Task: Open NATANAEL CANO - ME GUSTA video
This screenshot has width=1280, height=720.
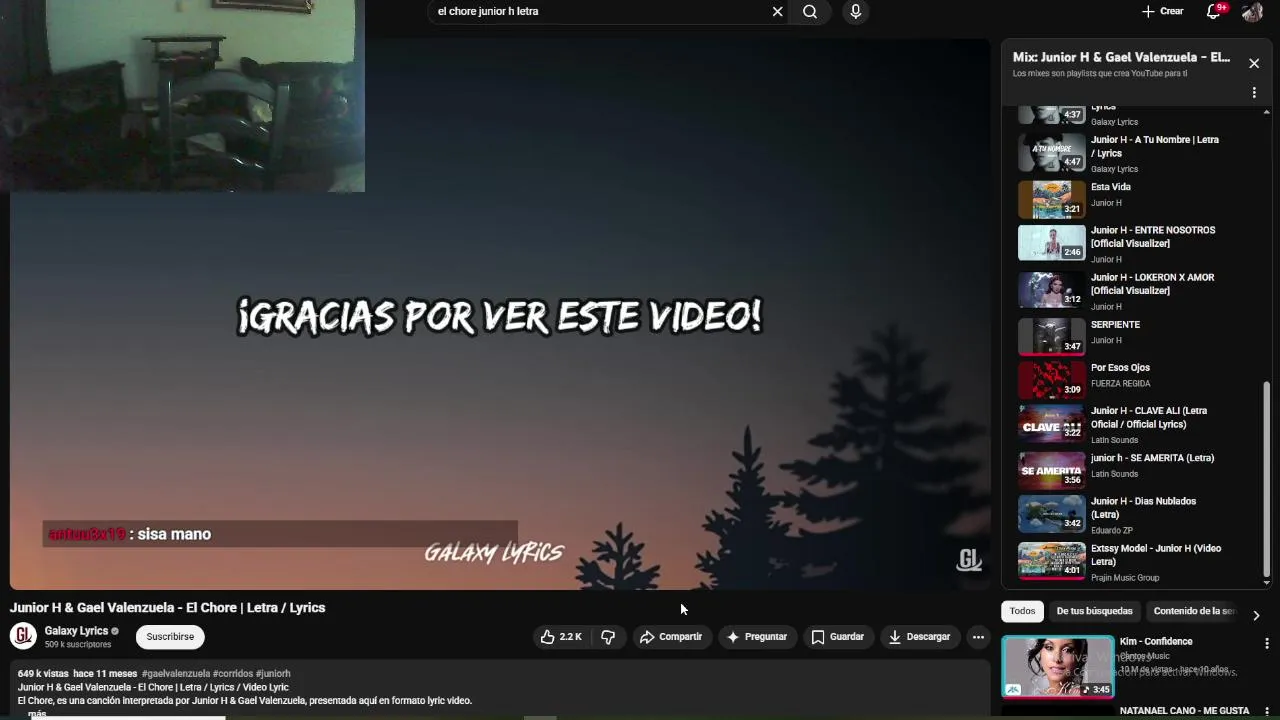Action: [1184, 711]
